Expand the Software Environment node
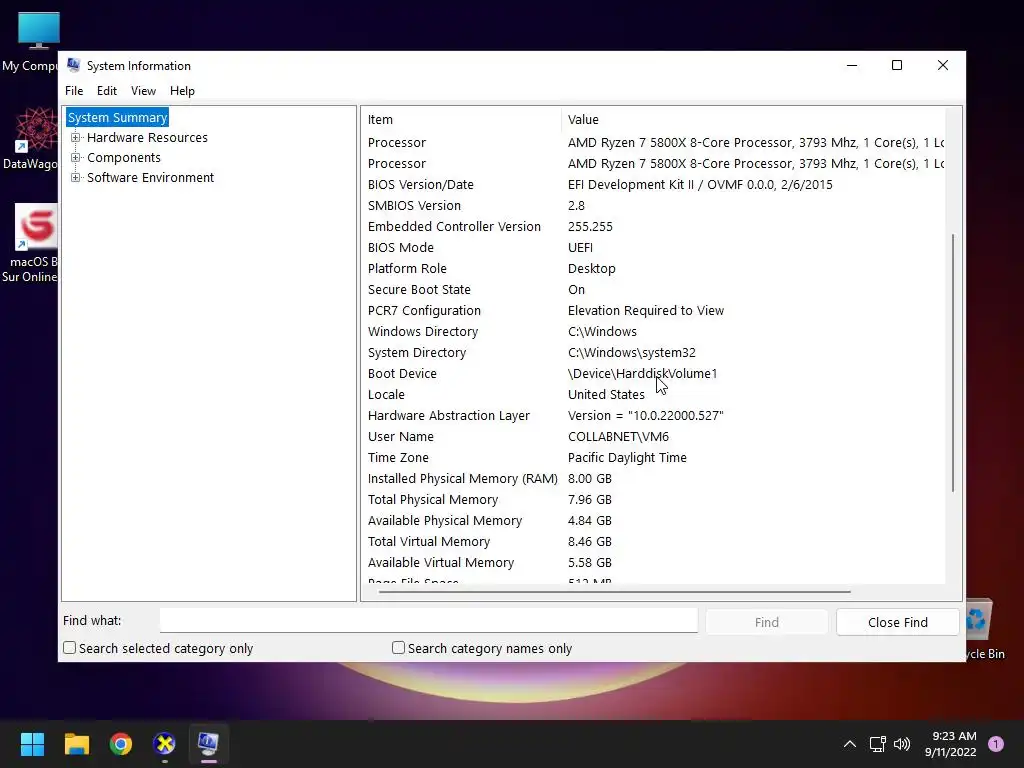The height and width of the screenshot is (768, 1024). click(x=76, y=178)
